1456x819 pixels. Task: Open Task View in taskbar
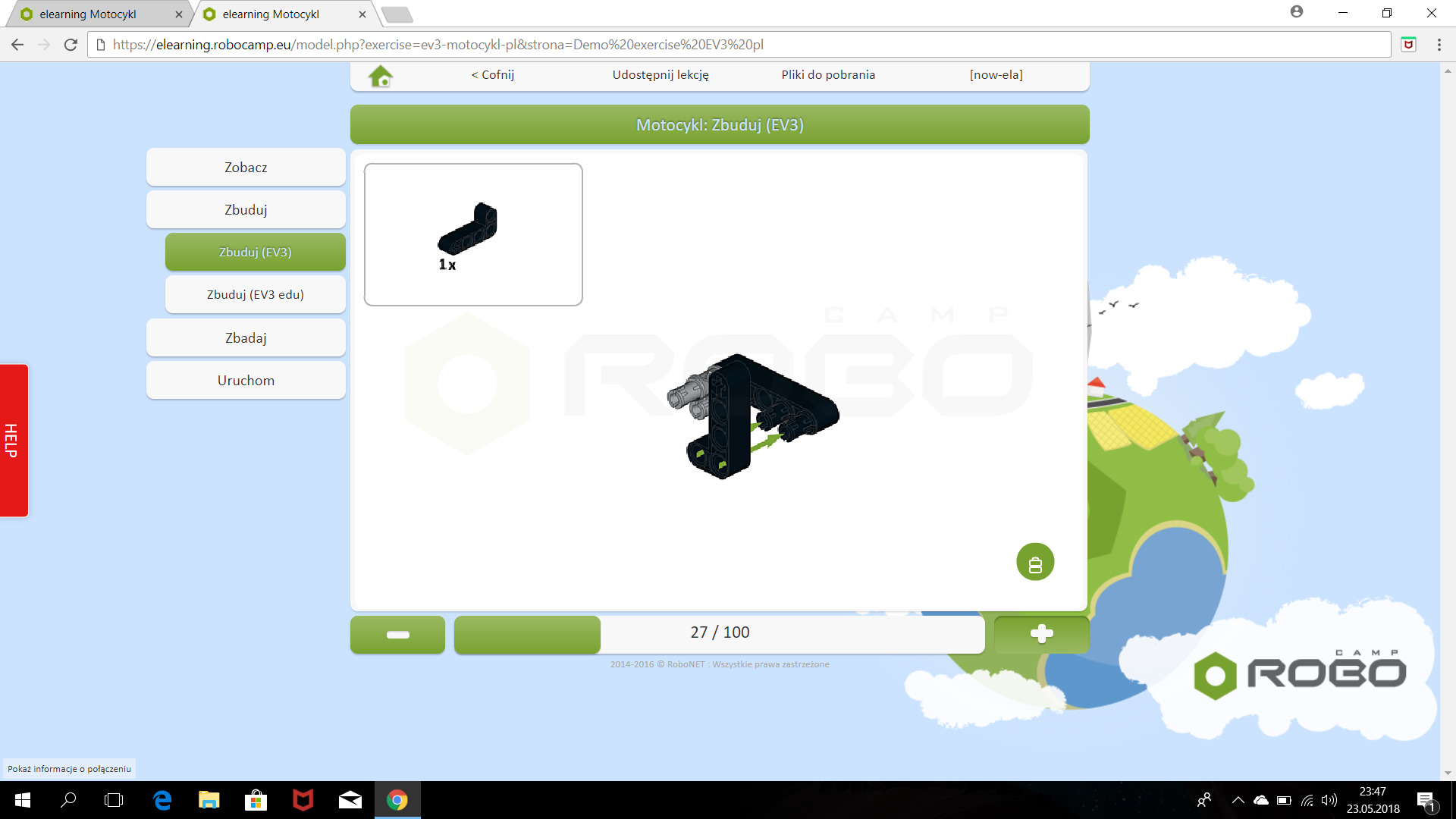114,800
